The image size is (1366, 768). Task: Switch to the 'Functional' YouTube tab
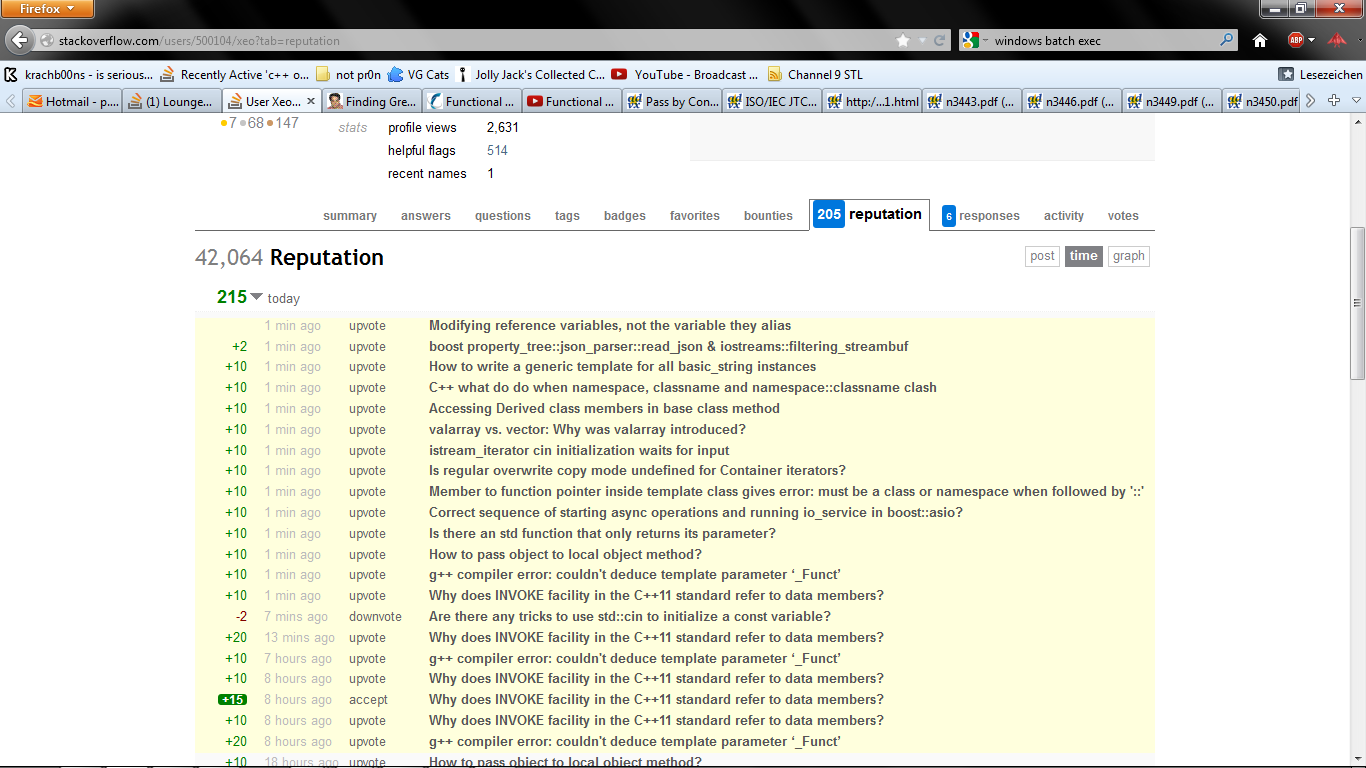[x=572, y=101]
